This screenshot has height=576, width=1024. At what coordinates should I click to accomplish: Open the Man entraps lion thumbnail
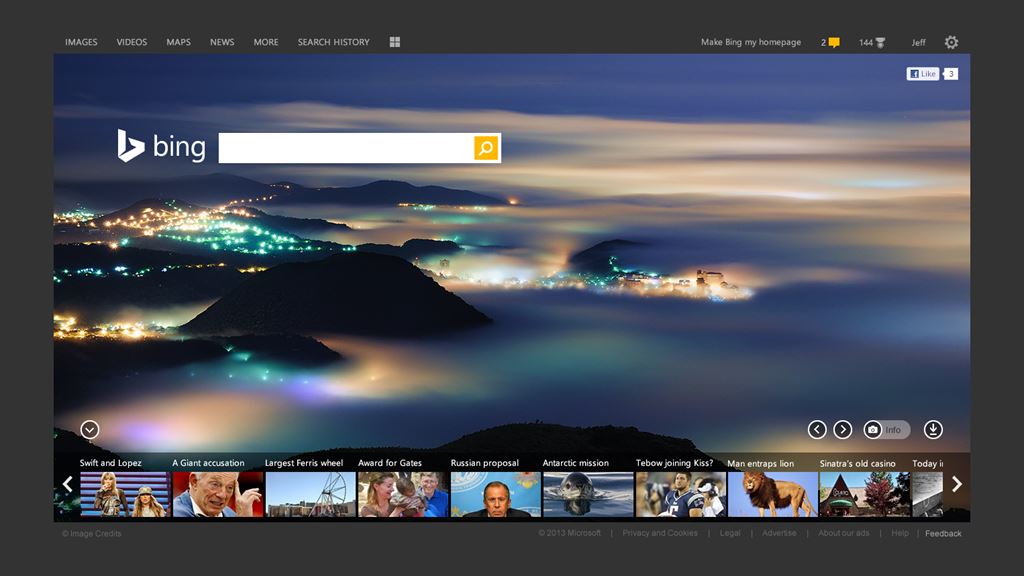coord(773,494)
